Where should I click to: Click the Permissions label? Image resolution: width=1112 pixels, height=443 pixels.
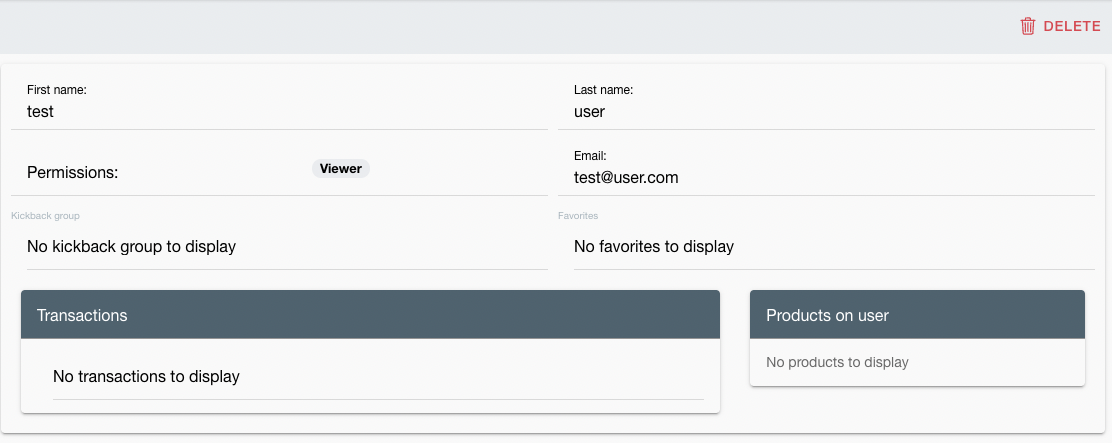[x=72, y=172]
